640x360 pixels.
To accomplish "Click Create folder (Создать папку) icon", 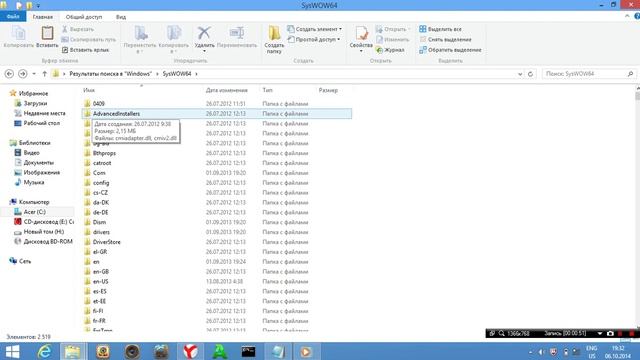I will pyautogui.click(x=274, y=33).
